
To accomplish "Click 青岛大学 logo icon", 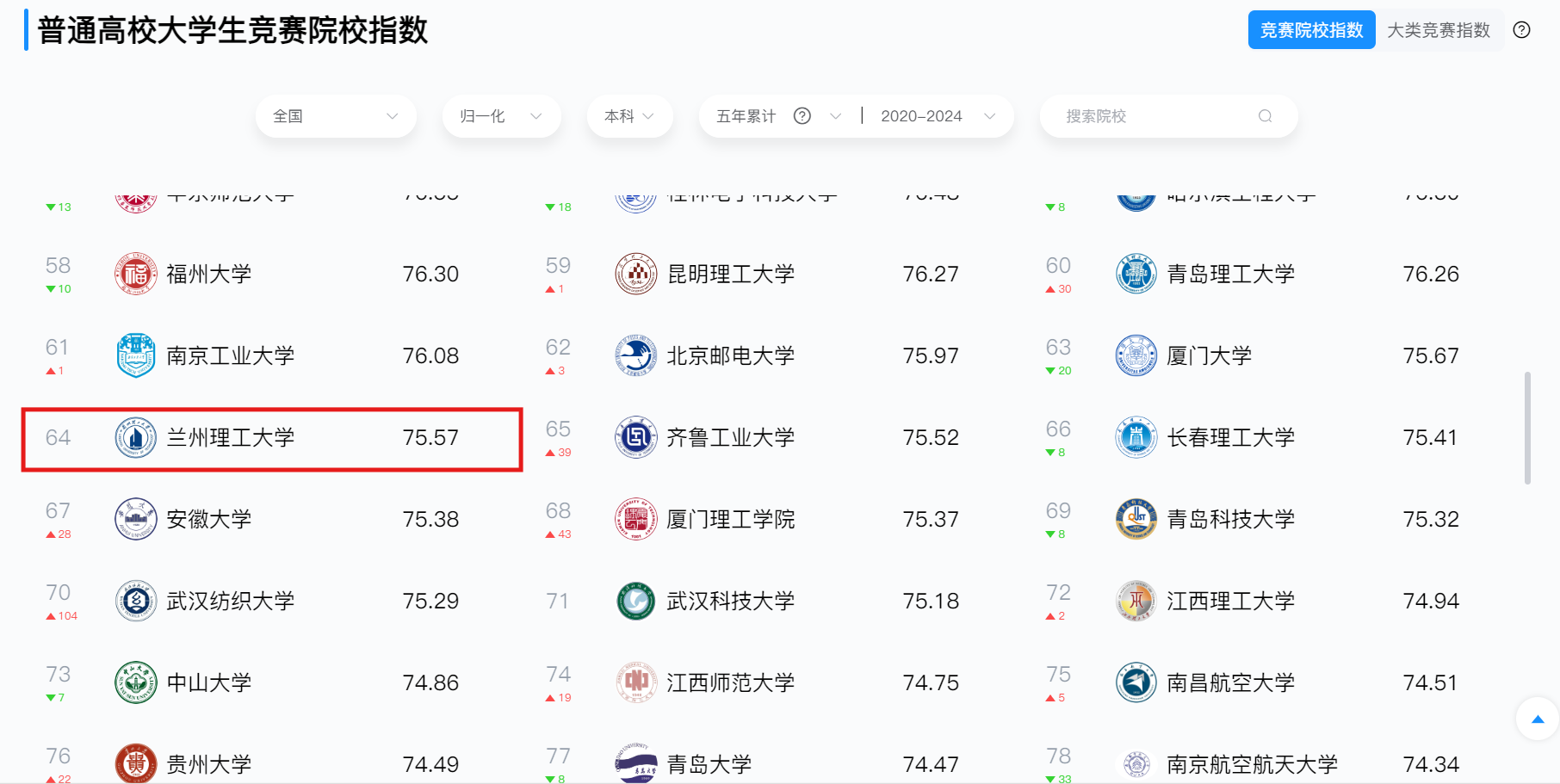I will click(x=636, y=763).
